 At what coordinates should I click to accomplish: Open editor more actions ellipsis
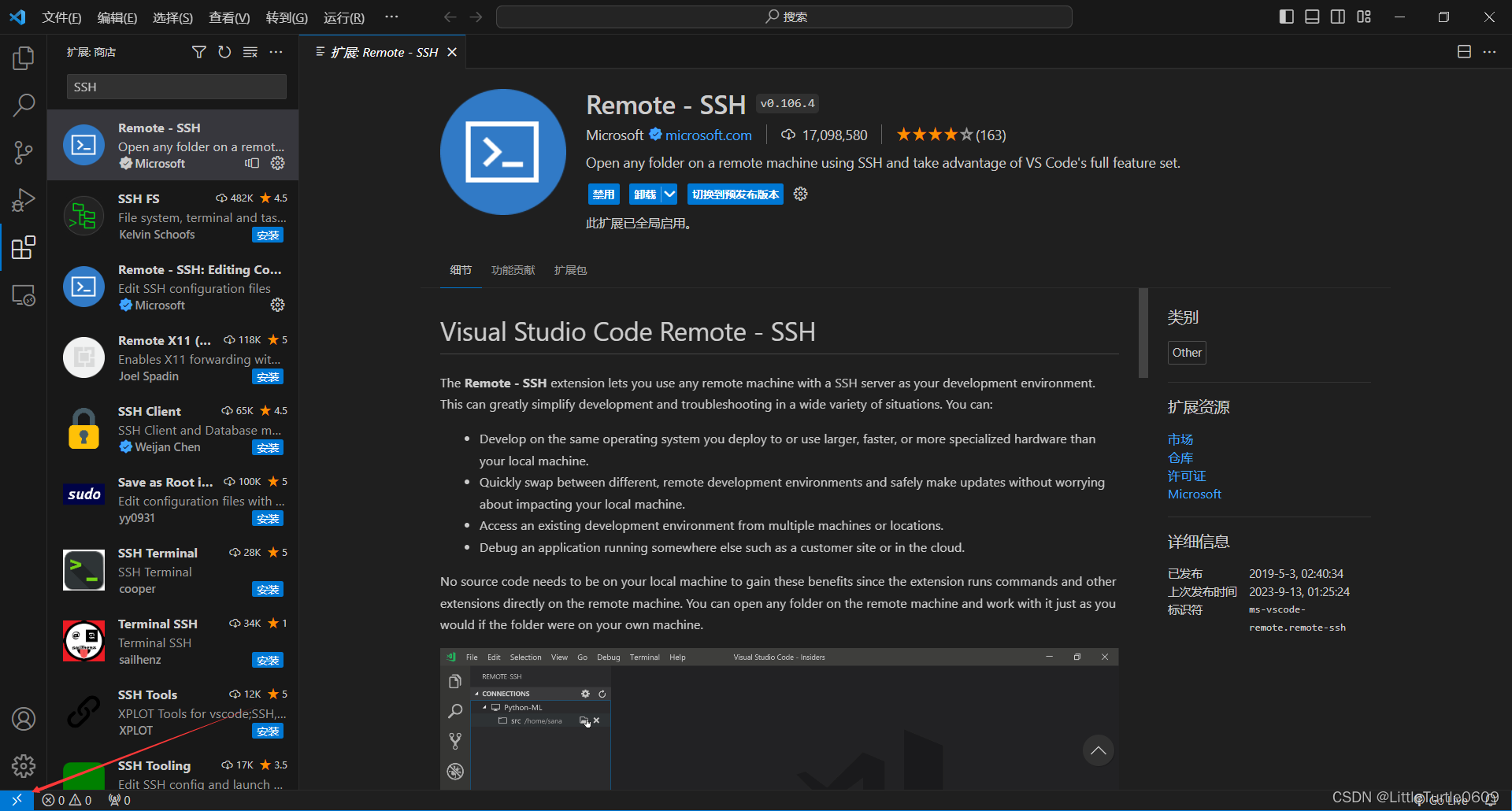(x=1489, y=52)
